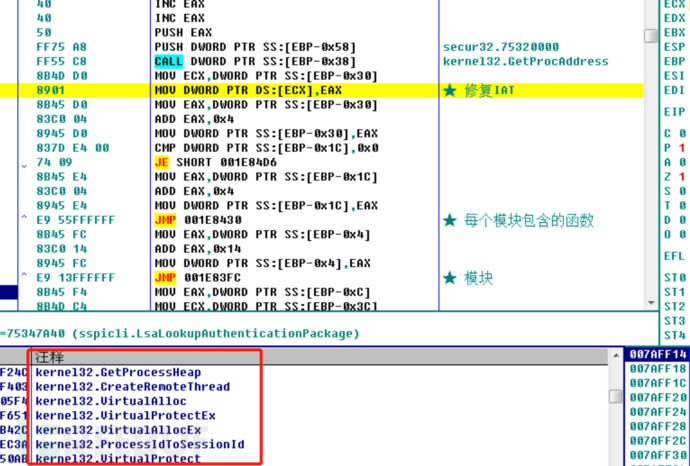The width and height of the screenshot is (690, 466).
Task: Click the EIP register label
Action: point(675,112)
